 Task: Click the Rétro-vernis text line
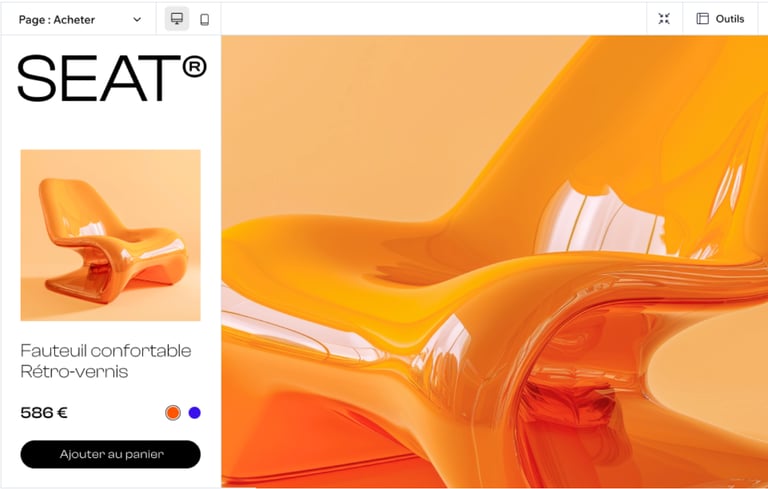[x=74, y=371]
